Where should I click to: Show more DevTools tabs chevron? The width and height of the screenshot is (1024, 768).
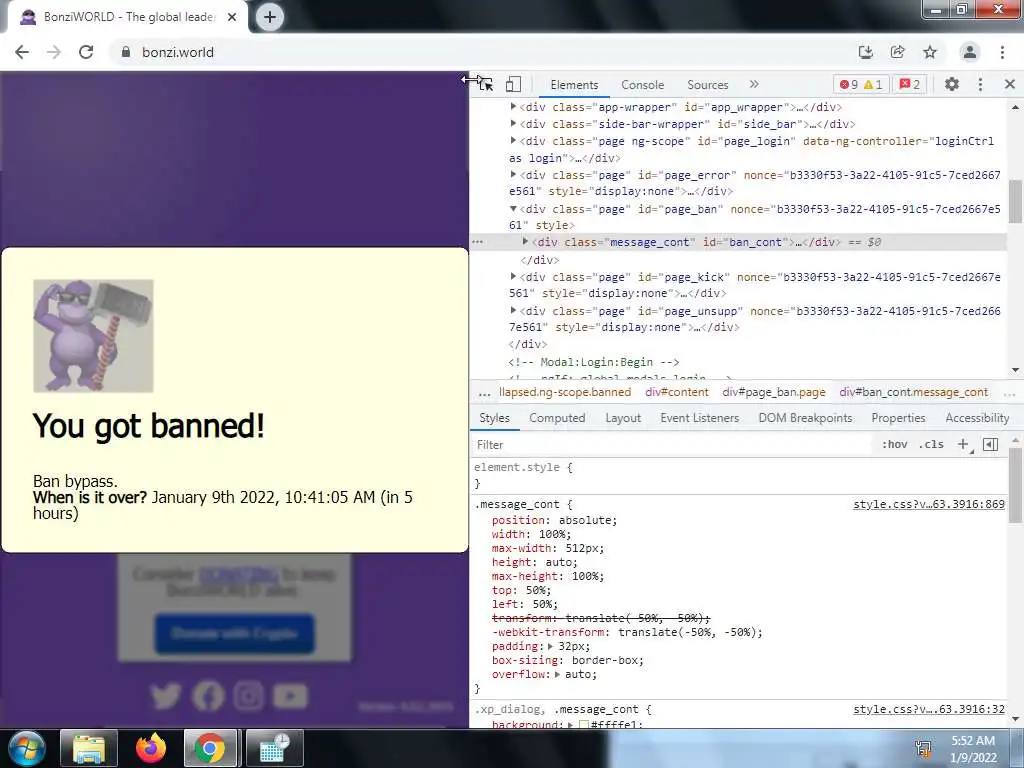[754, 84]
